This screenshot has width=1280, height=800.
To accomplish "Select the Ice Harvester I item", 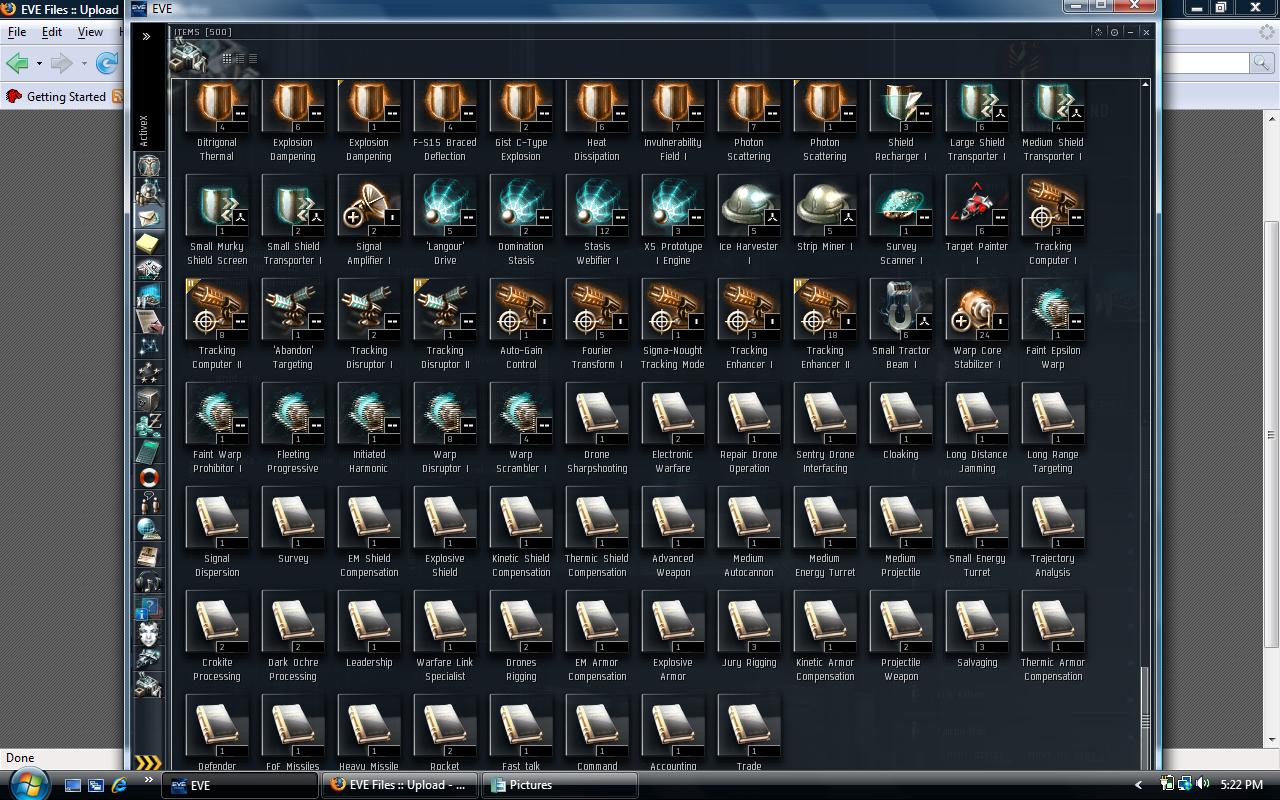I will (x=749, y=220).
